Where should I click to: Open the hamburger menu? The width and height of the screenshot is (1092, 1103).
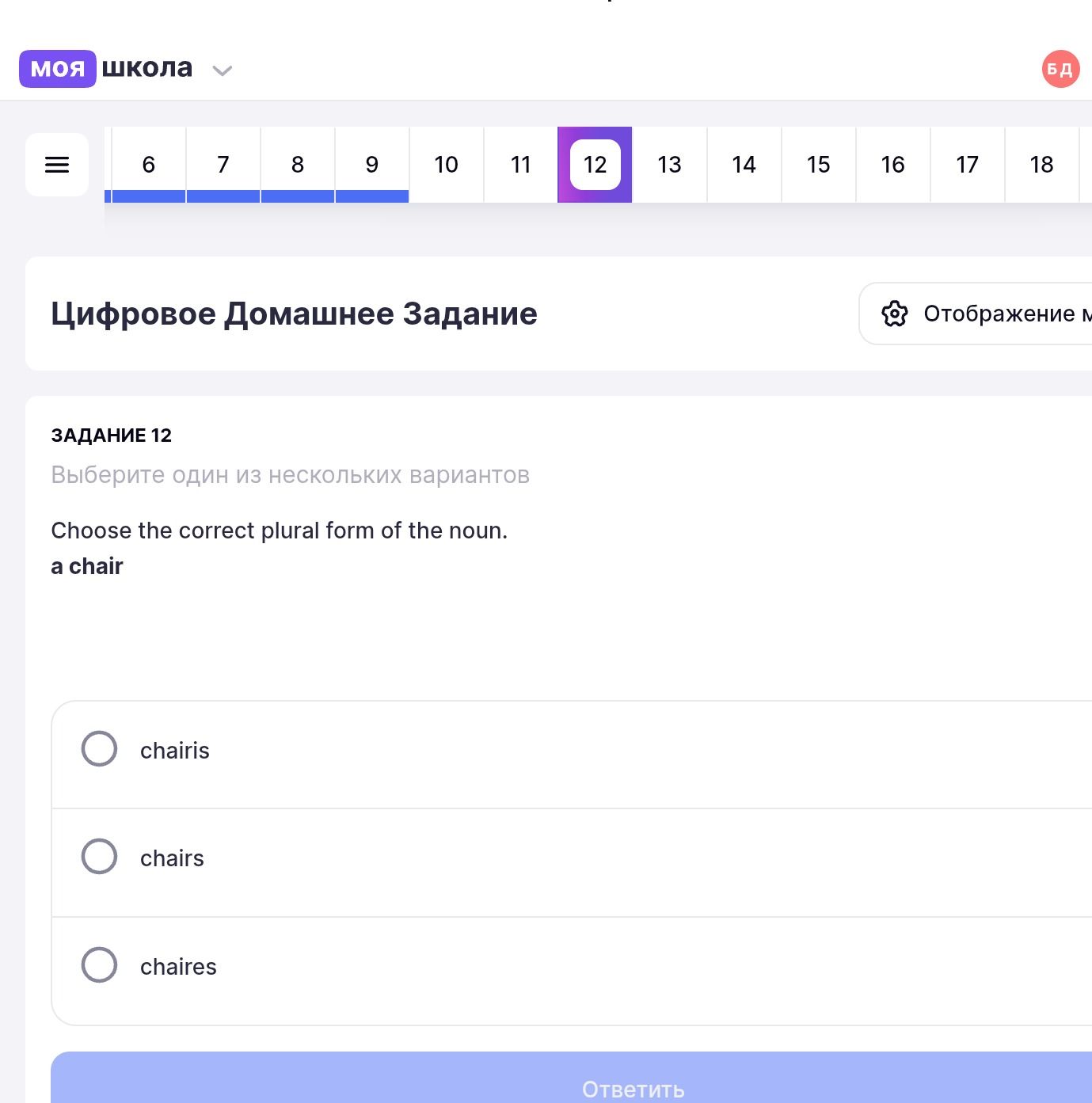click(57, 165)
